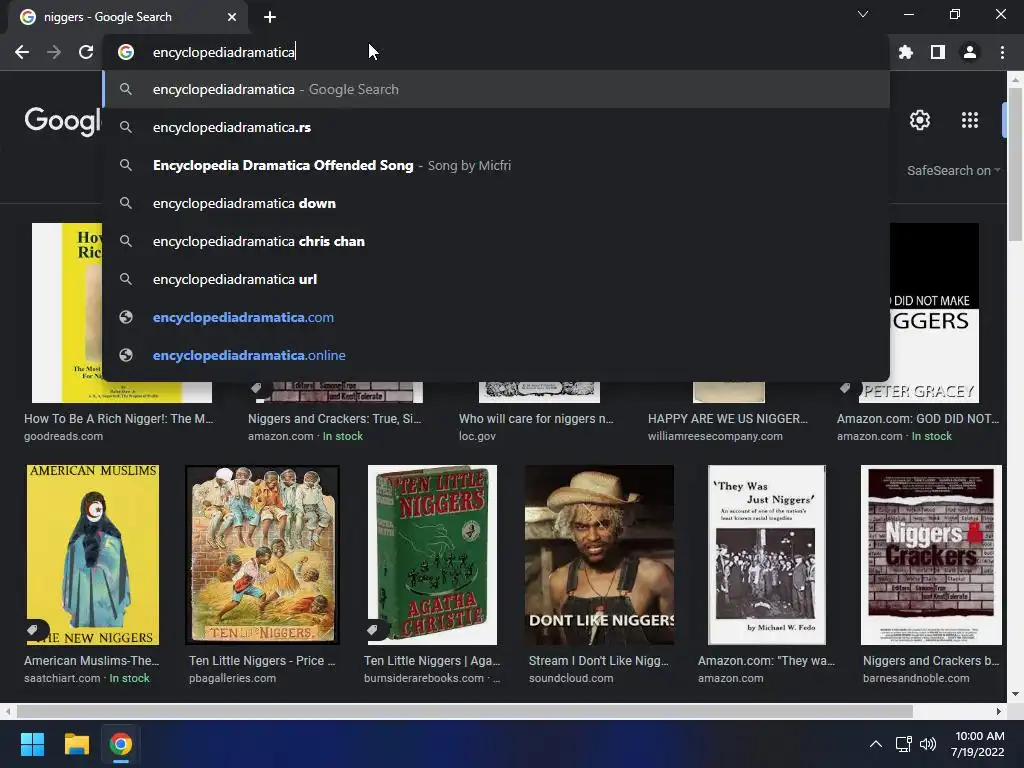This screenshot has height=768, width=1024.
Task: Open the encyclopediadramatica.com URL suggestion
Action: (496, 317)
